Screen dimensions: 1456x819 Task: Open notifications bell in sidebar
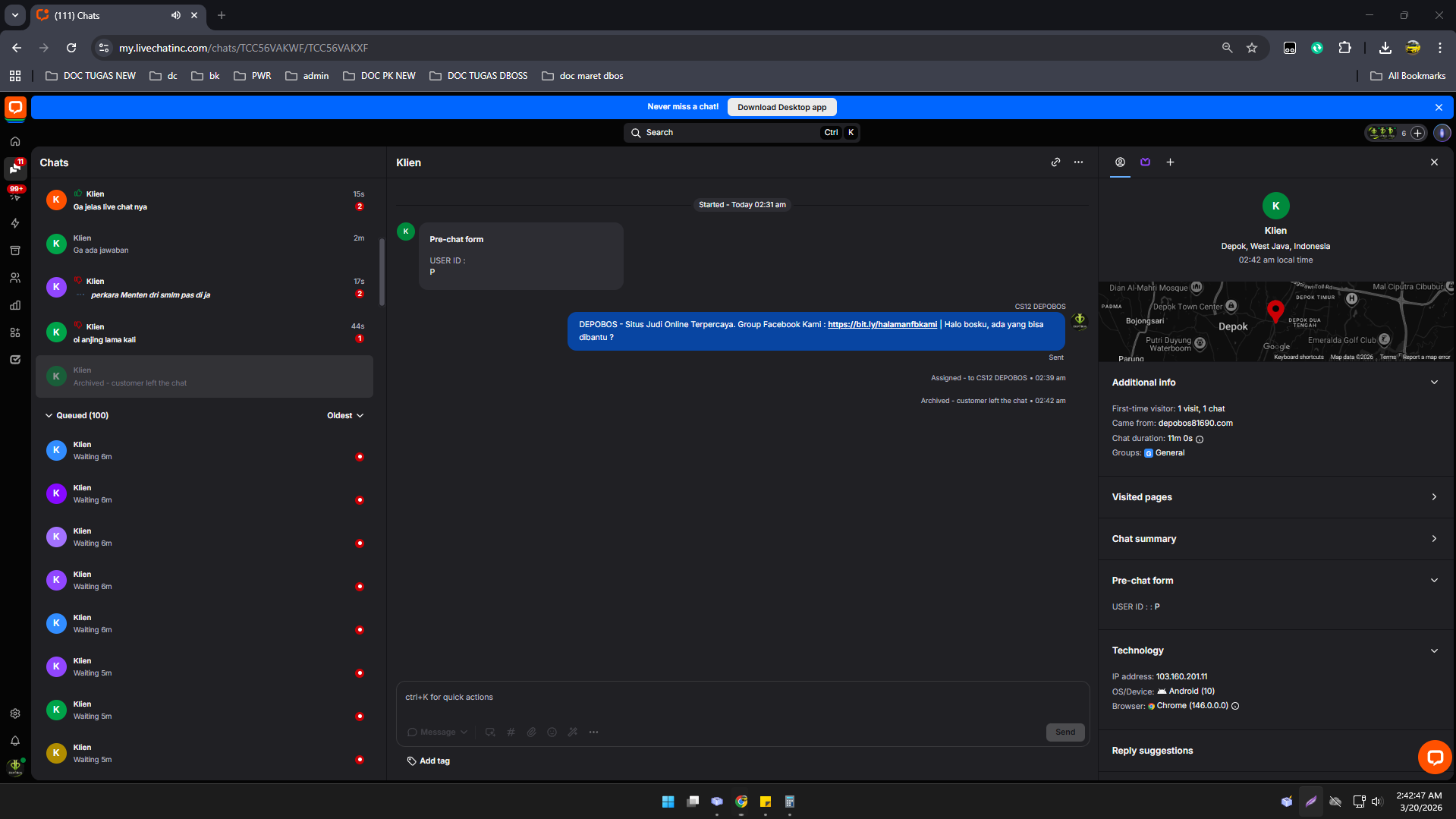(x=15, y=741)
